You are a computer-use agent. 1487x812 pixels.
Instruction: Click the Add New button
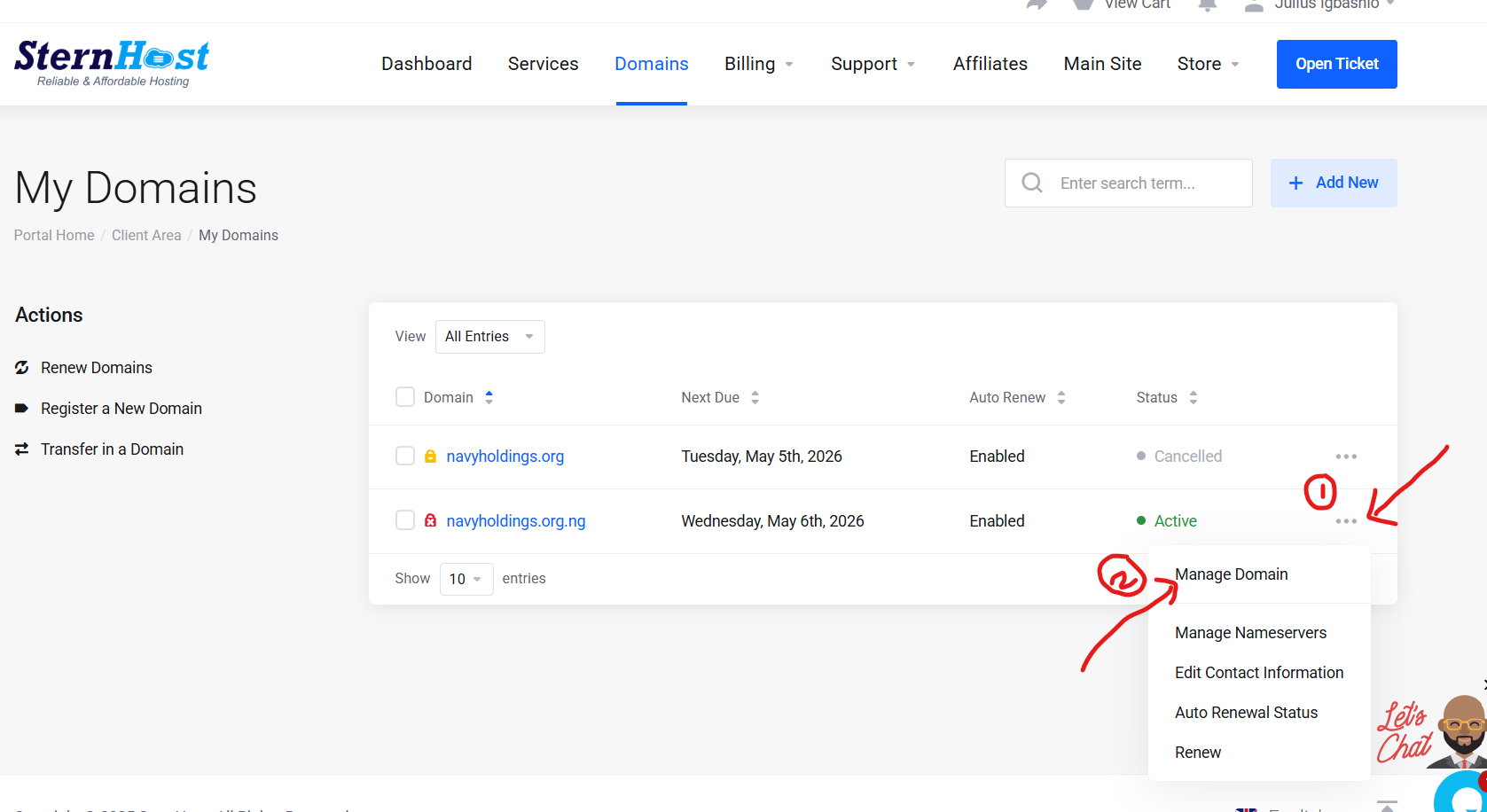point(1334,183)
